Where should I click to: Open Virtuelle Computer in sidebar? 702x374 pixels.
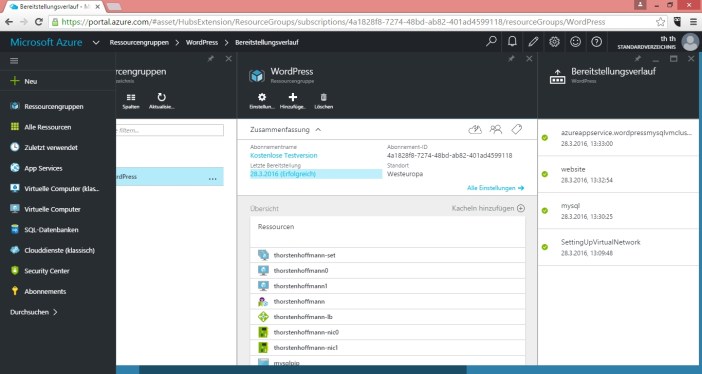coord(57,209)
